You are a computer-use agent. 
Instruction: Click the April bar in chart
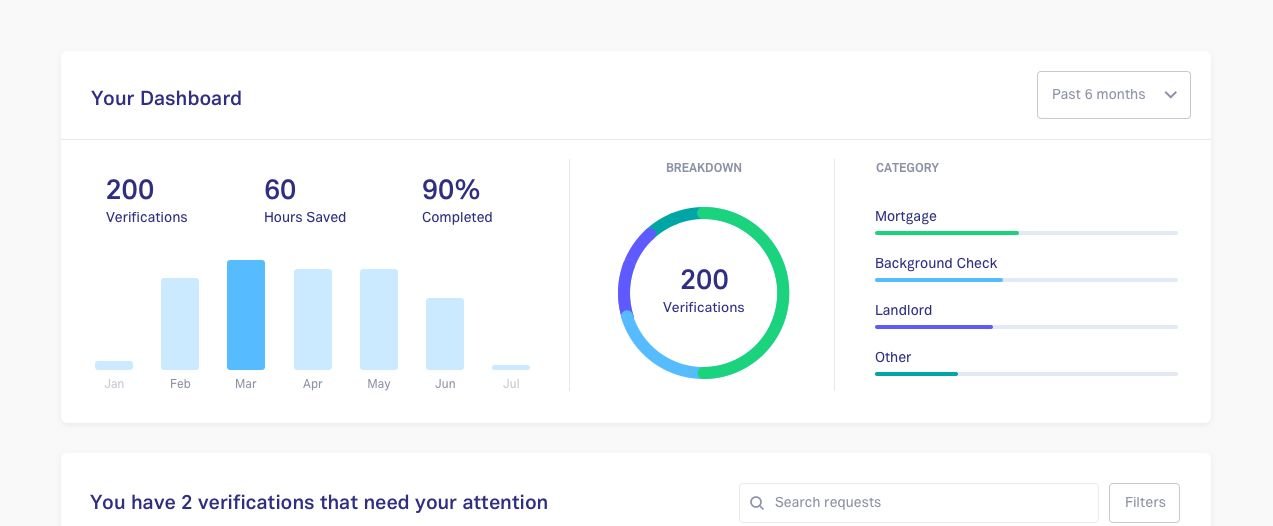pyautogui.click(x=312, y=319)
